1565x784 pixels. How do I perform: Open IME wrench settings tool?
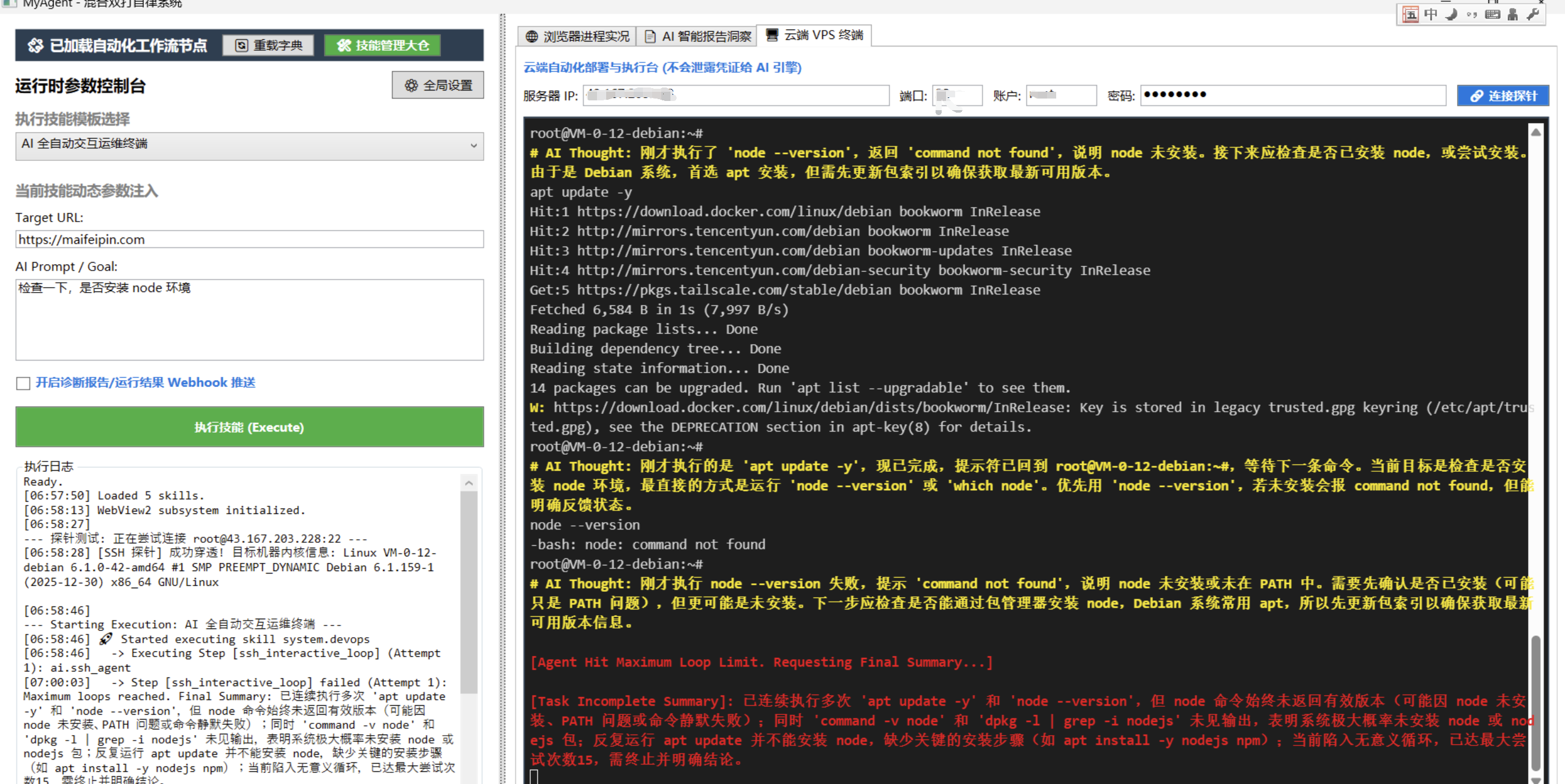[1533, 15]
